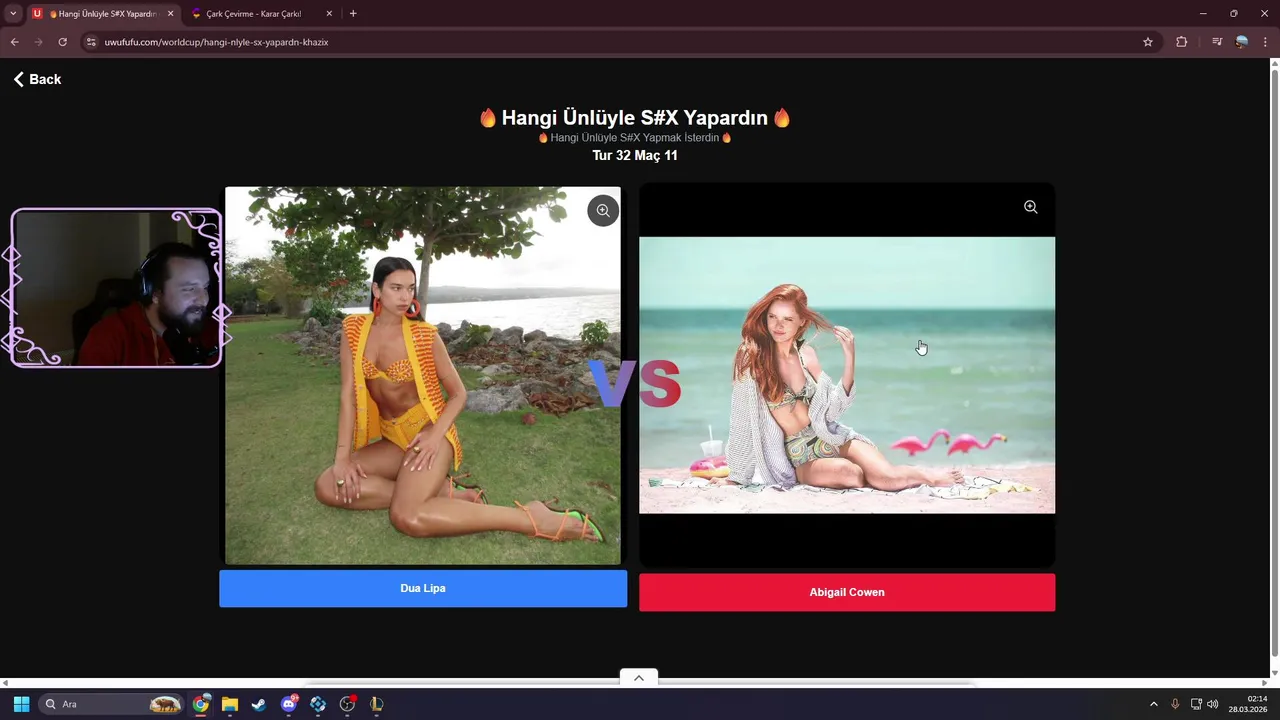
Task: Open OBS Studio from the taskbar
Action: pos(347,704)
